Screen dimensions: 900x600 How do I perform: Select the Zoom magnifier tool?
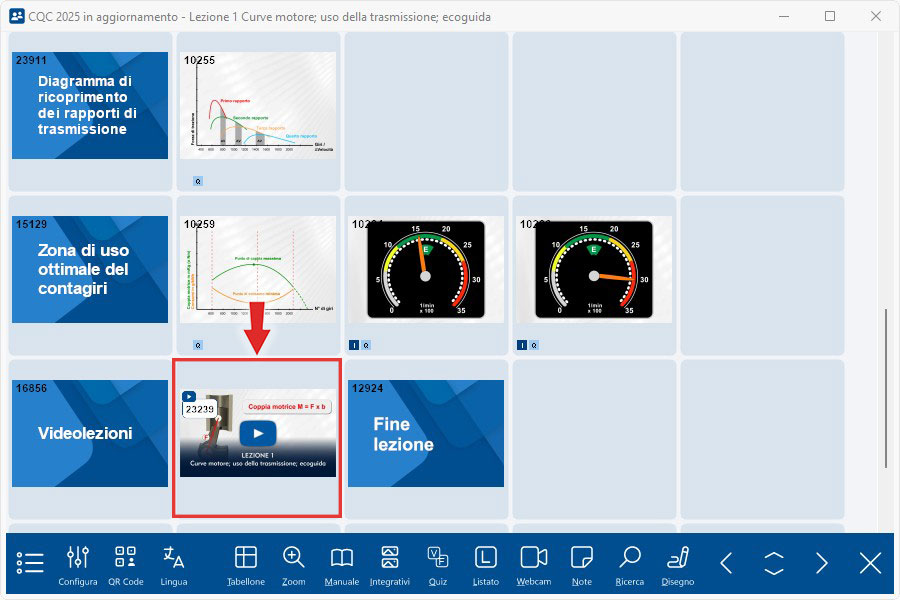(x=294, y=563)
